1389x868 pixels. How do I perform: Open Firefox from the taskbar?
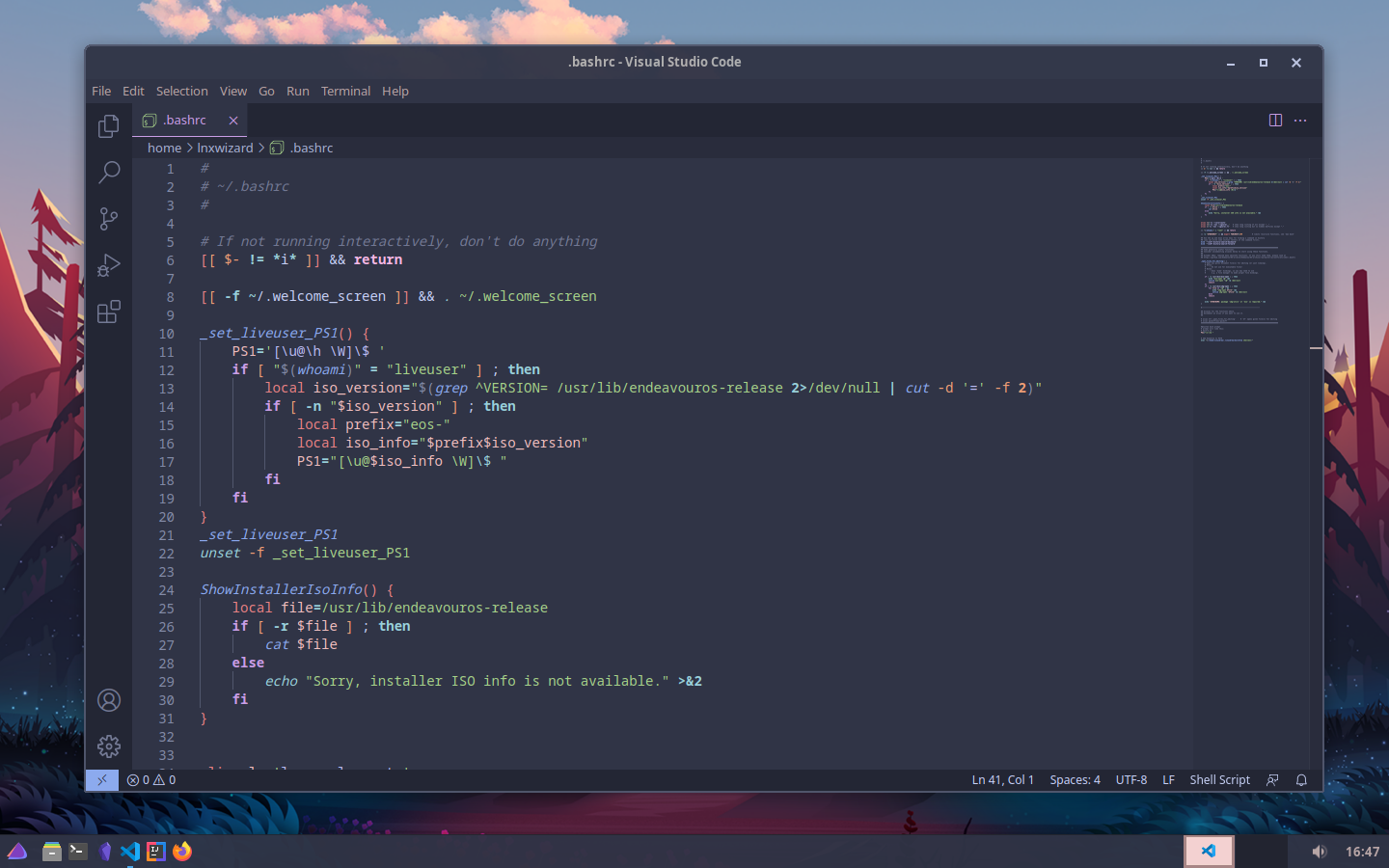[182, 852]
